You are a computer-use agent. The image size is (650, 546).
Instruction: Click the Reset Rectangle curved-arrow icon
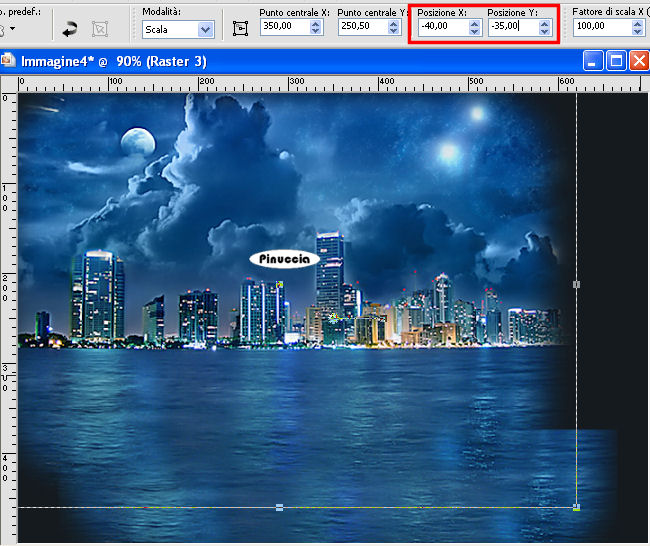(x=69, y=29)
